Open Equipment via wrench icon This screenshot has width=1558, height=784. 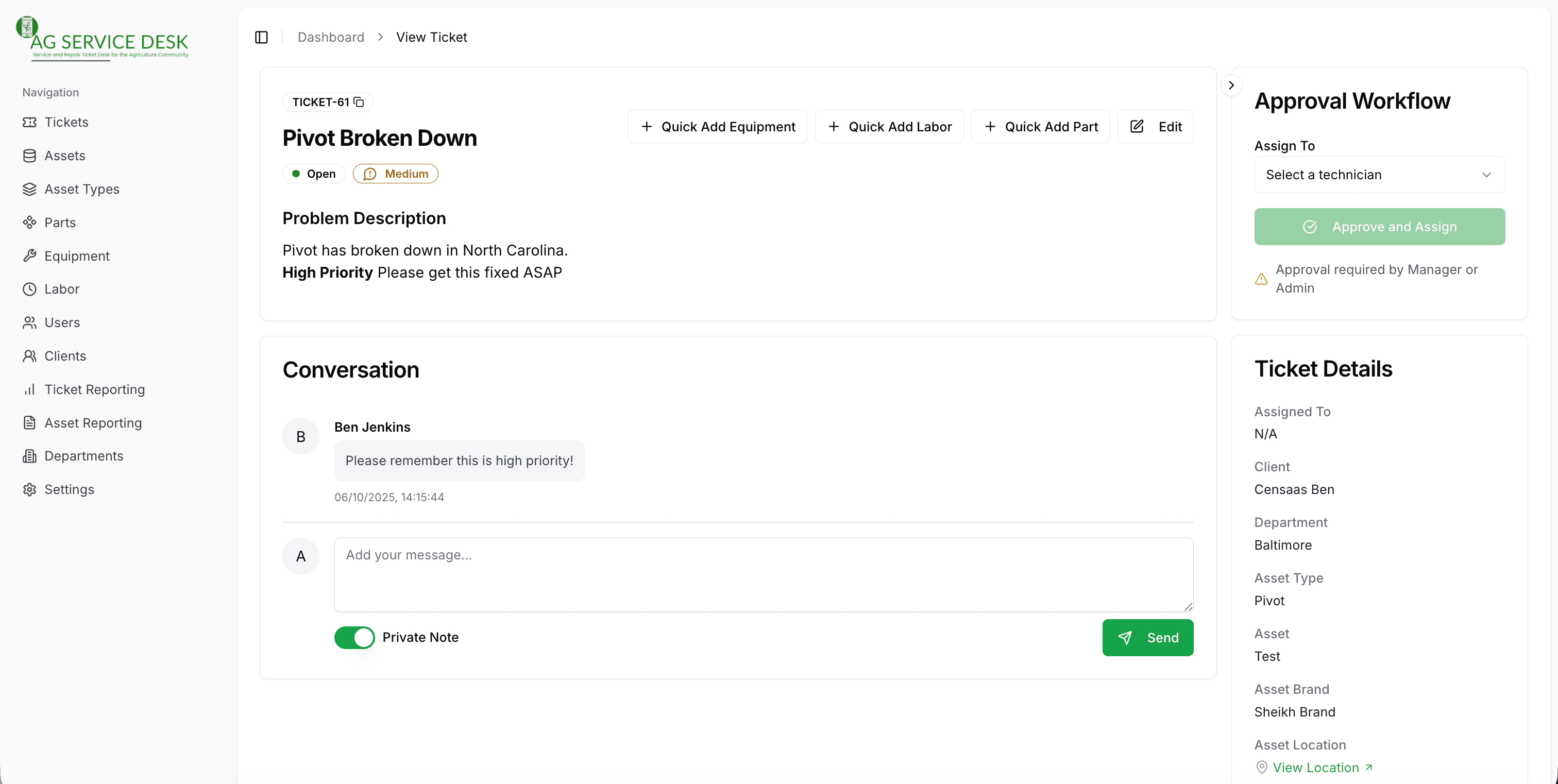pyautogui.click(x=29, y=255)
